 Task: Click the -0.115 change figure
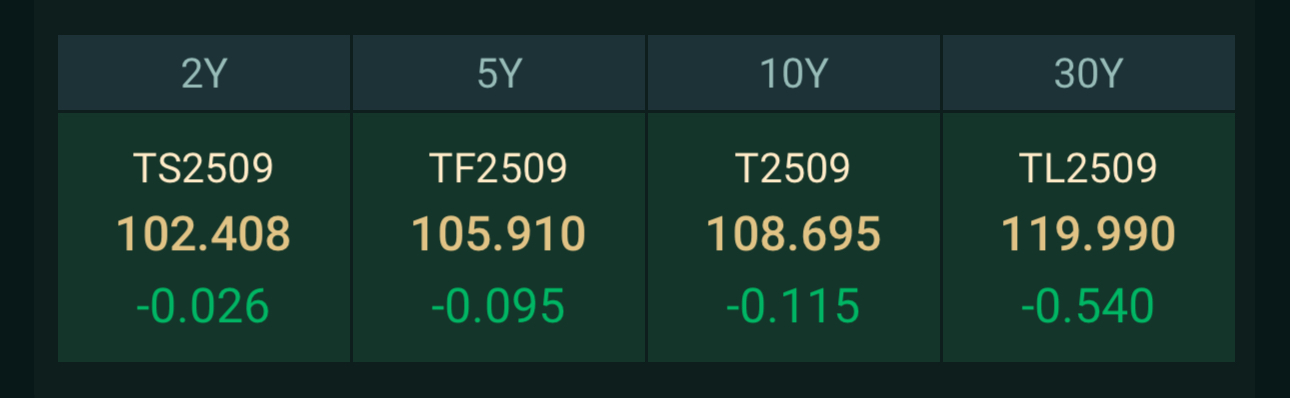point(794,306)
